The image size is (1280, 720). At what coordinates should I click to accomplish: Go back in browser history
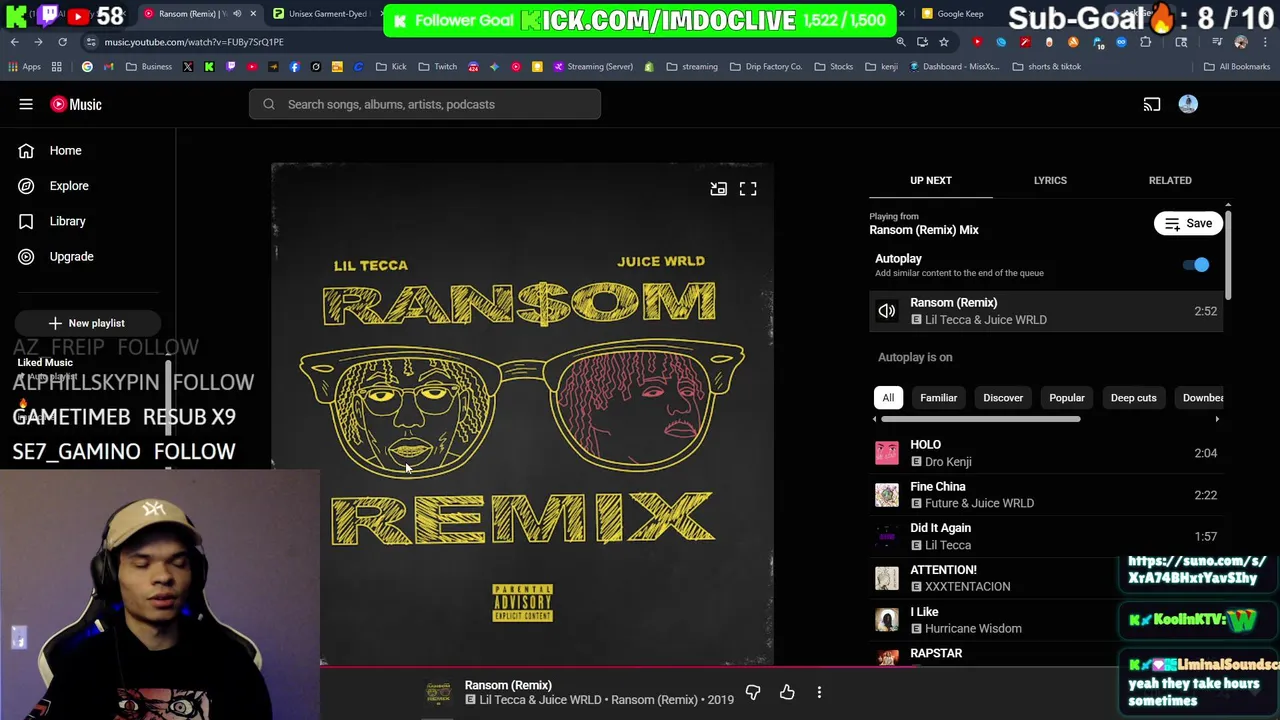point(15,42)
